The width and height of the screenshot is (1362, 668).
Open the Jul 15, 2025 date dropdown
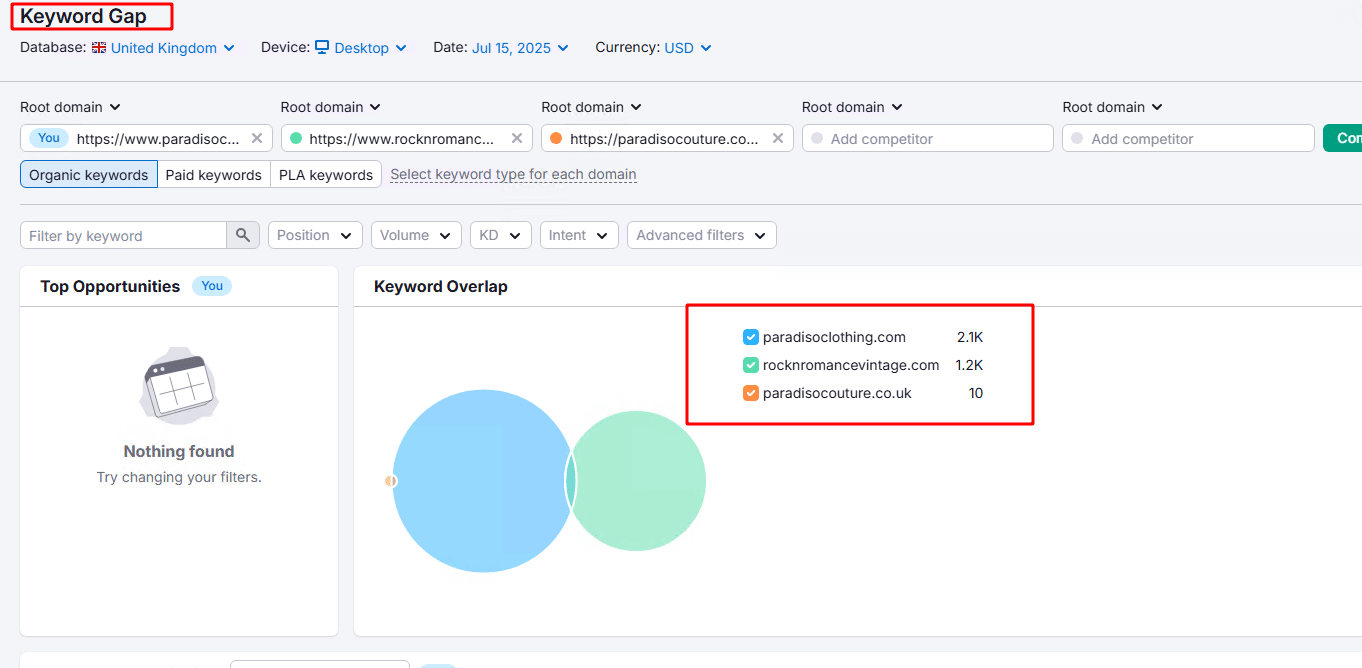pos(520,48)
